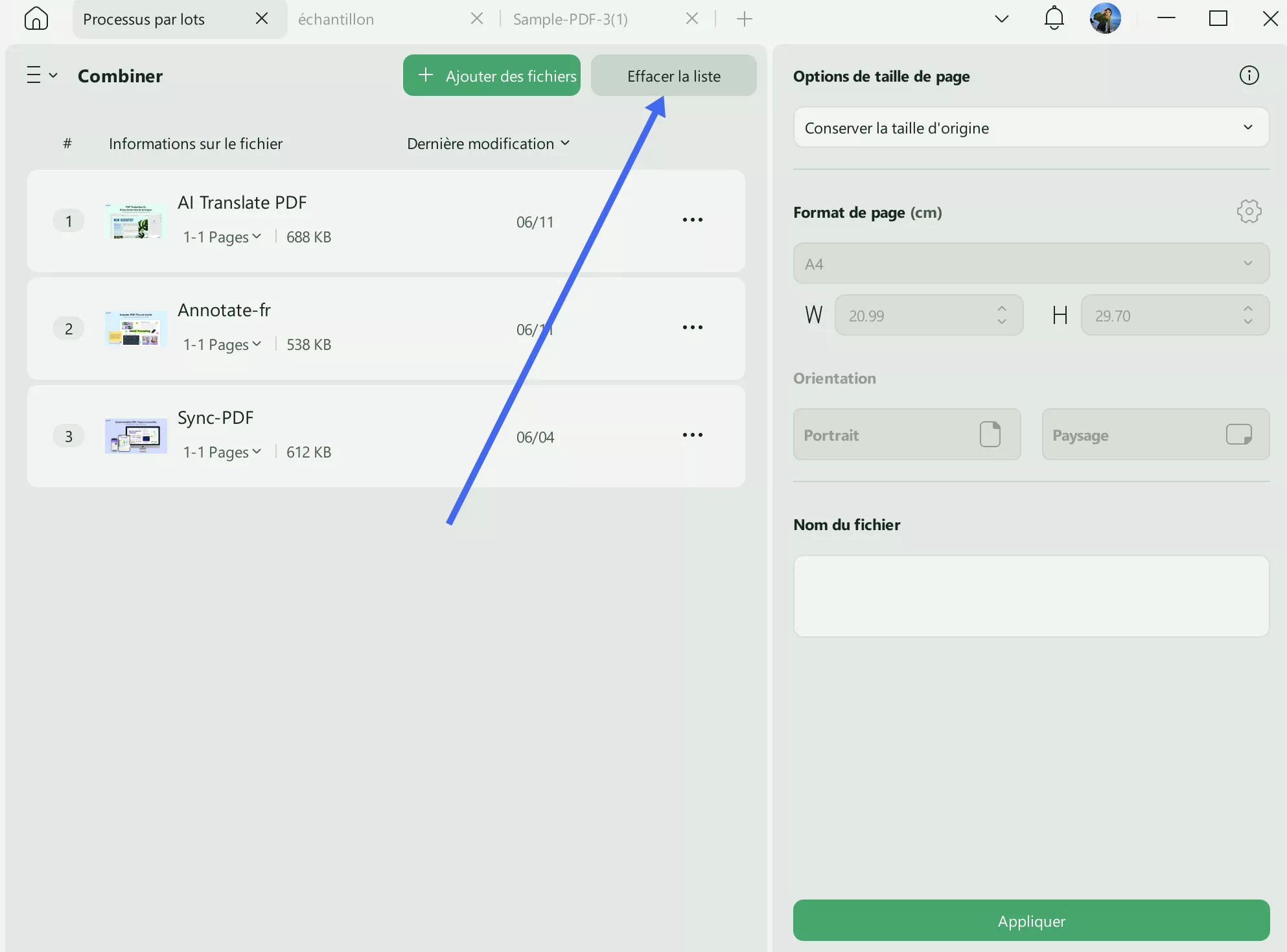The height and width of the screenshot is (952, 1287).
Task: Click the Nom du fichier text field
Action: pyautogui.click(x=1030, y=596)
